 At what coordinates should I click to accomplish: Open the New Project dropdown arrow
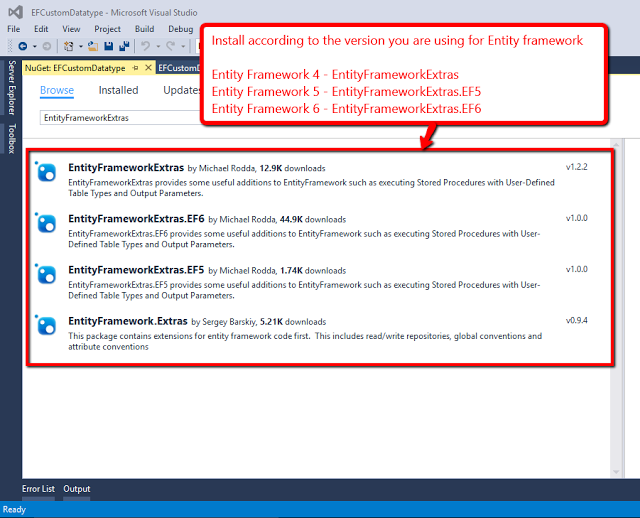point(80,47)
